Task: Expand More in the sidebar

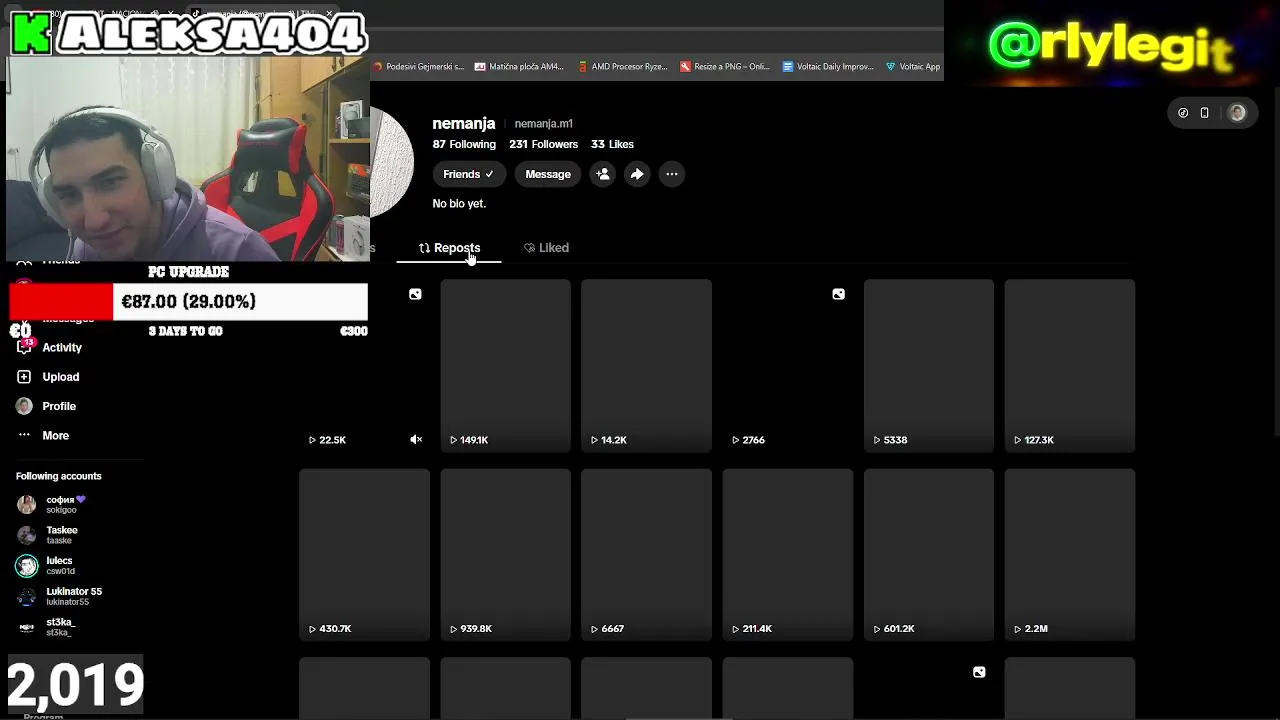Action: pos(56,436)
